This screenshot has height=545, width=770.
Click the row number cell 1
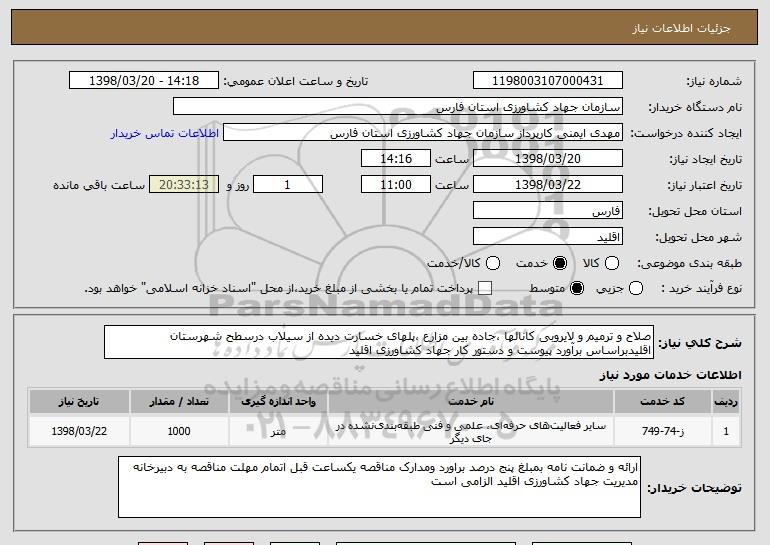[726, 432]
